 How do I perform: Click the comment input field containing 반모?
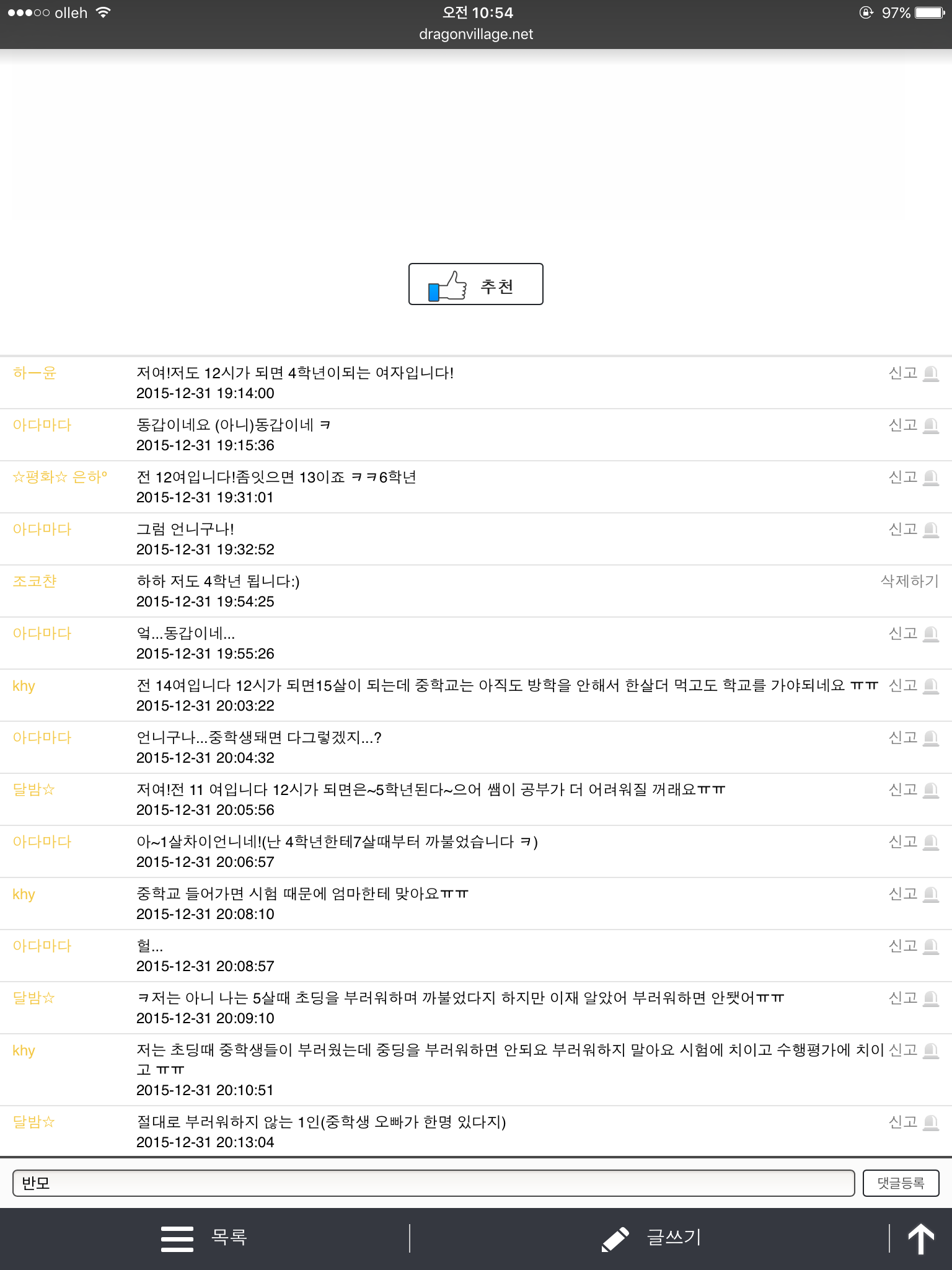pyautogui.click(x=433, y=1183)
